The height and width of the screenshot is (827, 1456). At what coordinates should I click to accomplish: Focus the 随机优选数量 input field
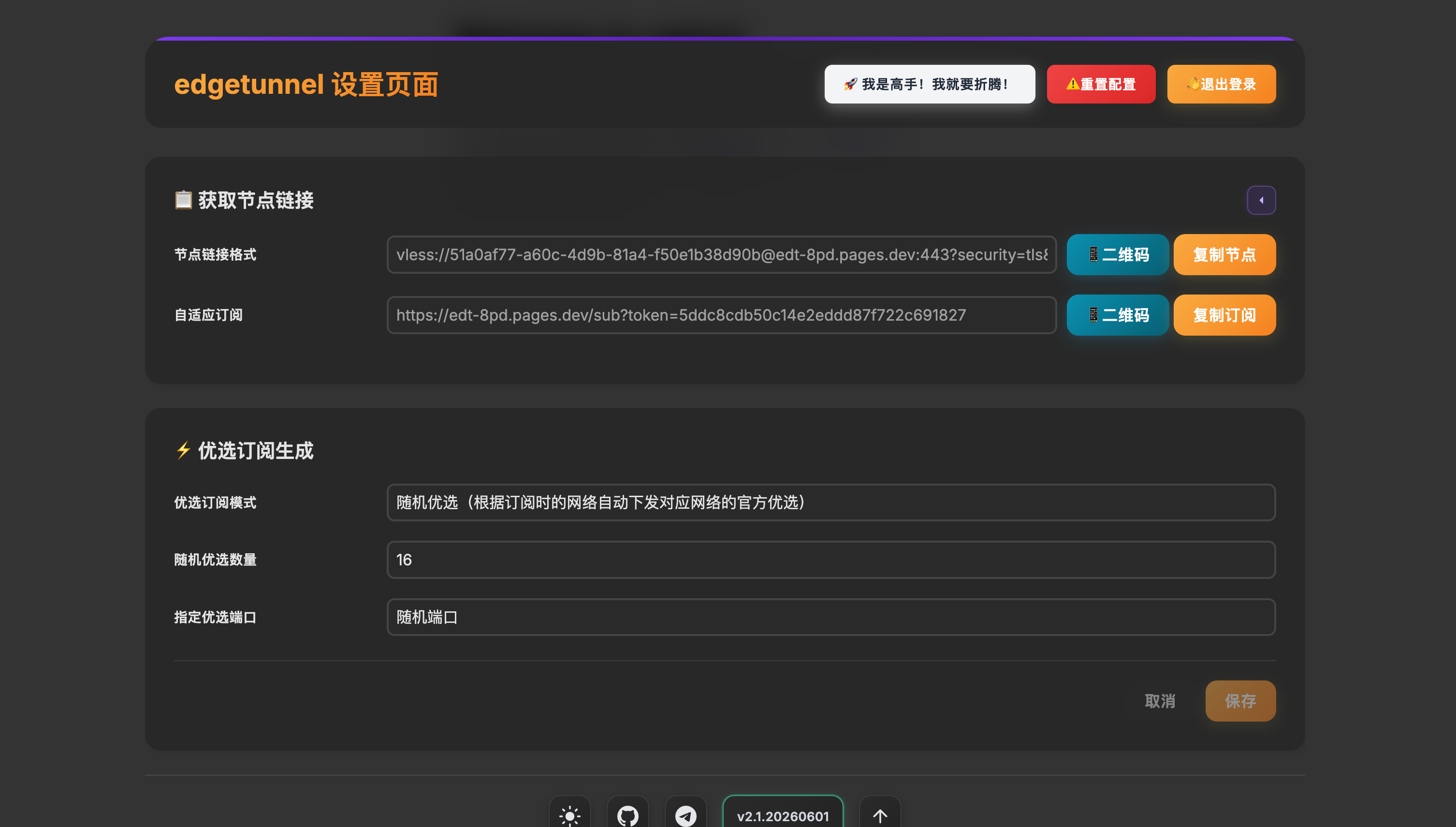point(831,560)
